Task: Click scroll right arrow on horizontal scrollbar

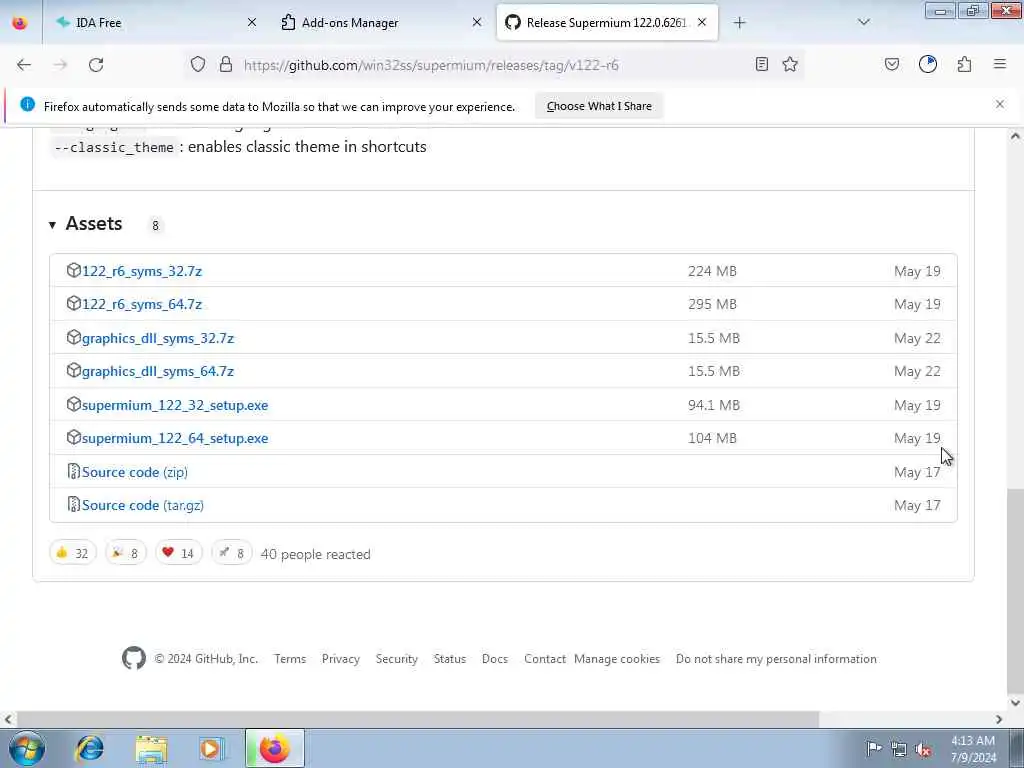Action: click(999, 719)
